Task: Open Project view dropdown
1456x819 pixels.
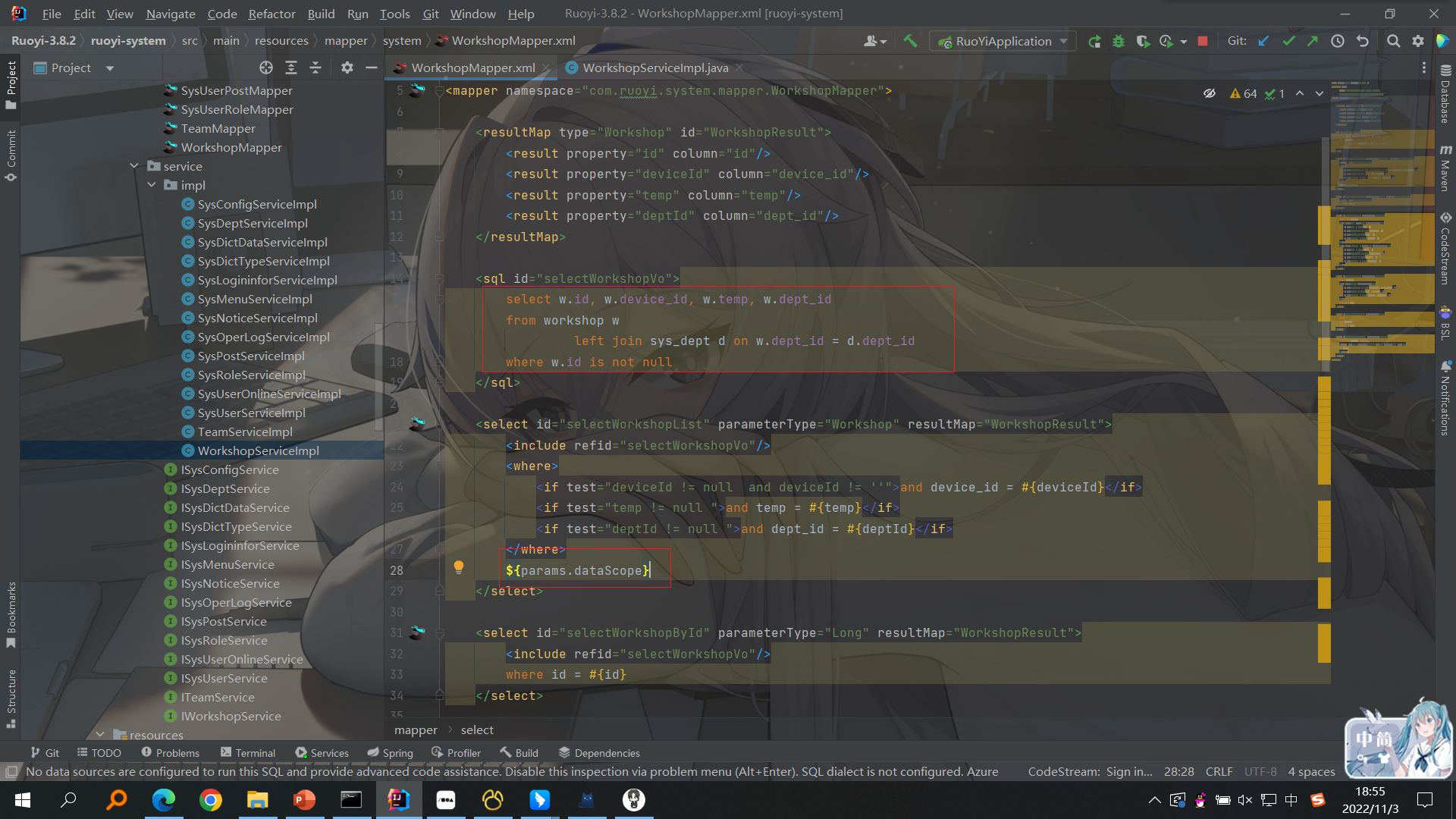Action: [x=110, y=67]
